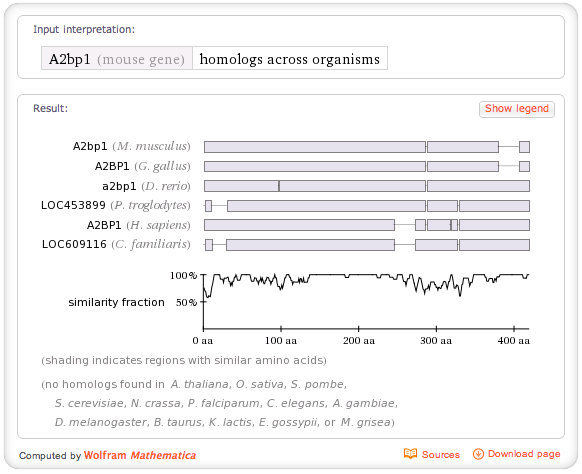Click the A2BP1 H. sapiens label
The width and height of the screenshot is (582, 474).
coord(138,225)
